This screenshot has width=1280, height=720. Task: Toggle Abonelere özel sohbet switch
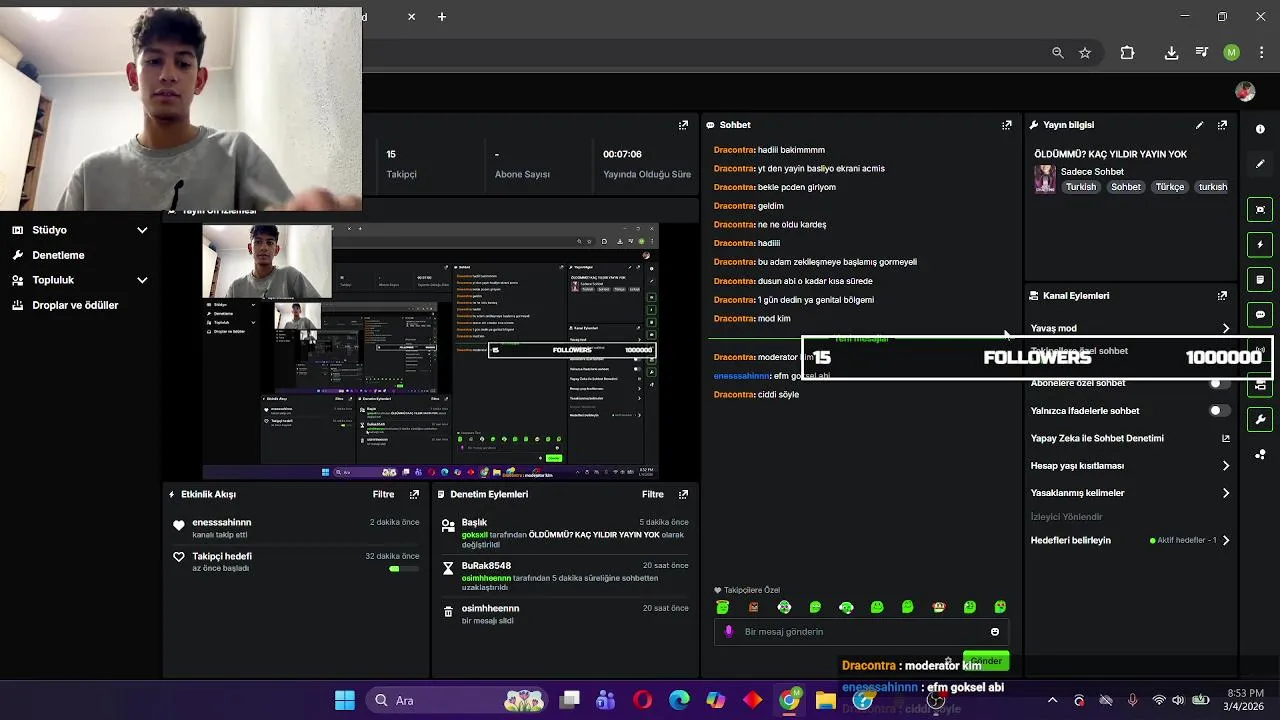pyautogui.click(x=1219, y=383)
